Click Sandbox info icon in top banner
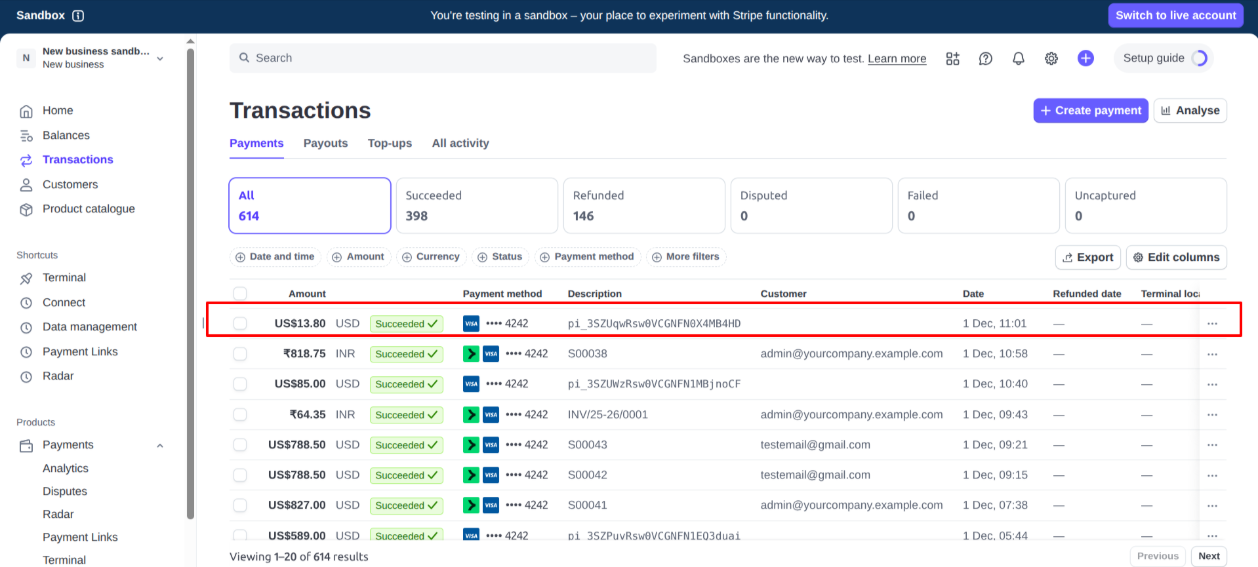Viewport: 1258px width, 567px height. (78, 15)
